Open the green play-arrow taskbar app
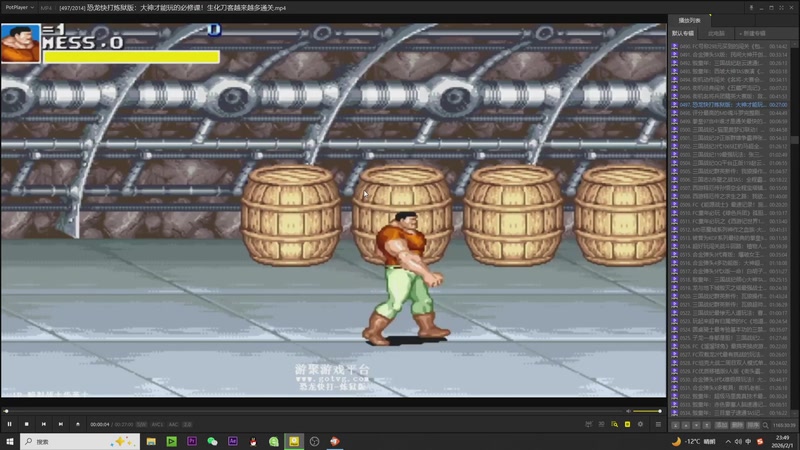 pyautogui.click(x=171, y=441)
